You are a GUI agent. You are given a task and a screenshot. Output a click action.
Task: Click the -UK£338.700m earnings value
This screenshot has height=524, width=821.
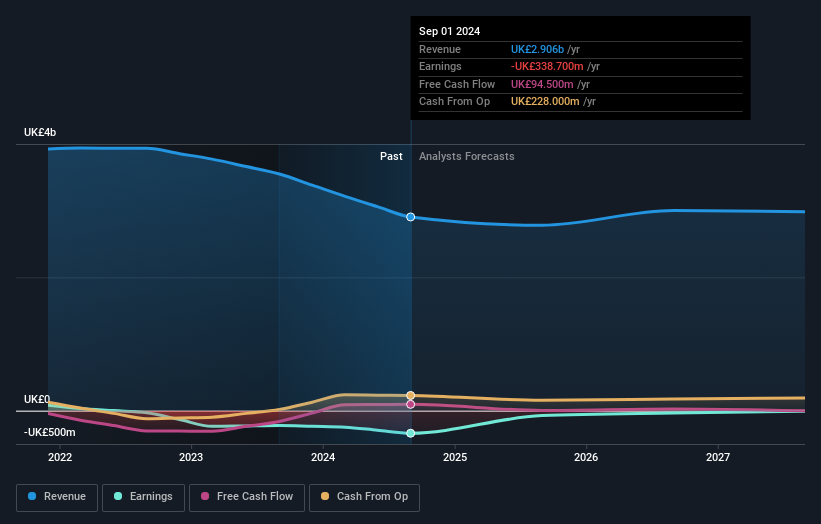547,66
